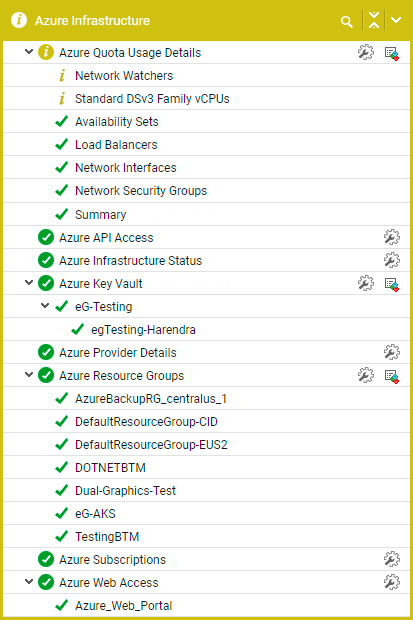This screenshot has width=413, height=620.
Task: Click green status icon of Azure API Access
Action: coord(46,237)
